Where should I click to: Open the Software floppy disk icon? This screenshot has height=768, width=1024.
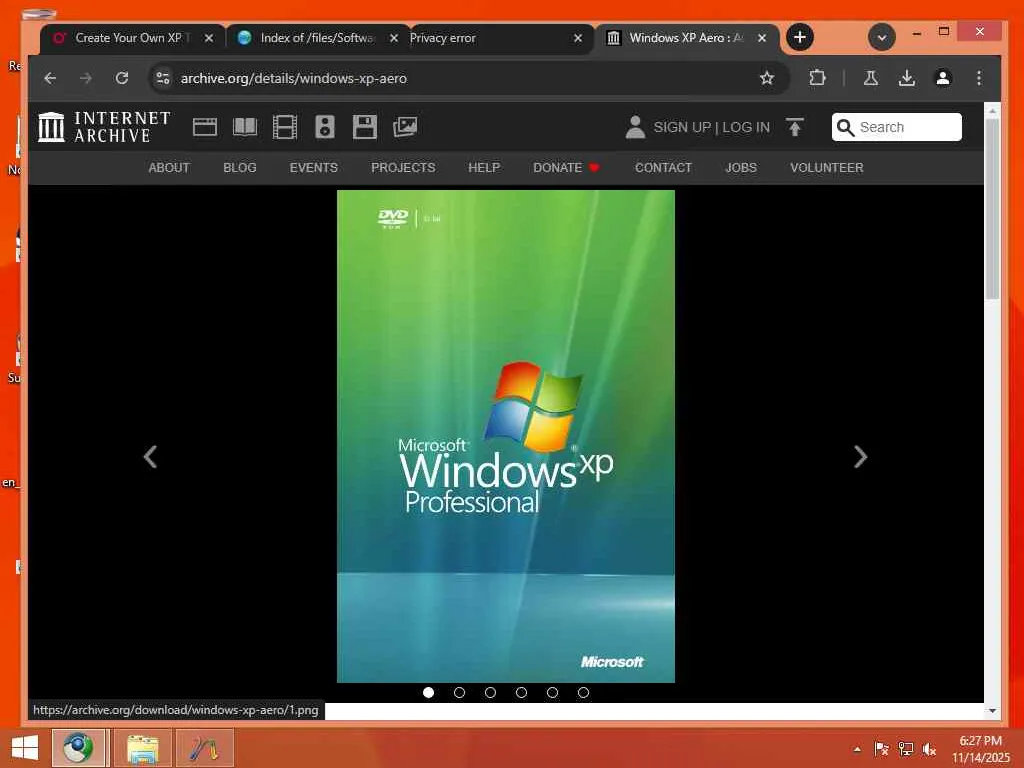(364, 127)
